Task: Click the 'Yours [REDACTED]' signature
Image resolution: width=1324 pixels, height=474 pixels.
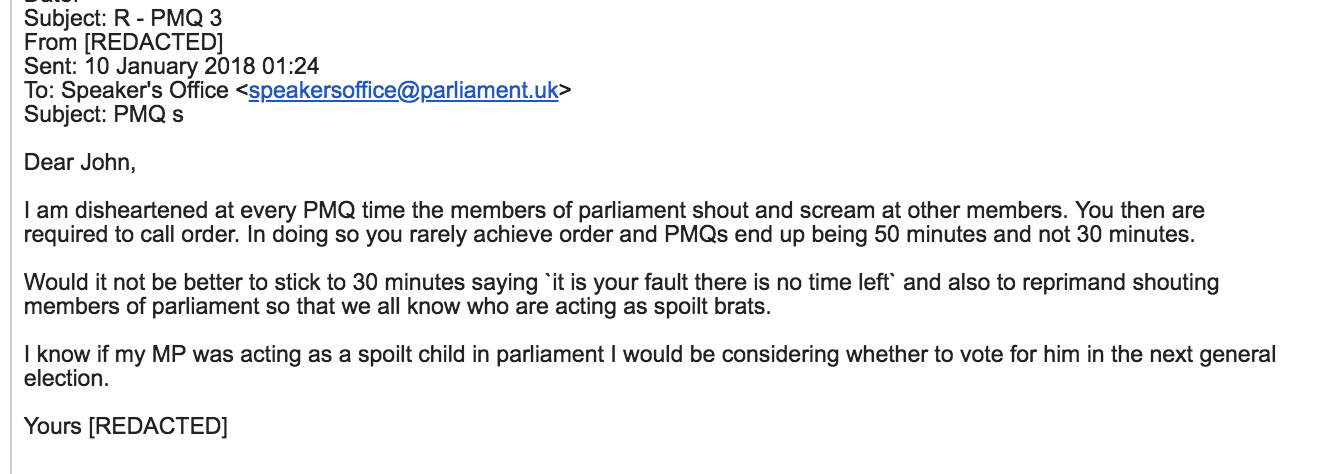Action: pos(126,427)
